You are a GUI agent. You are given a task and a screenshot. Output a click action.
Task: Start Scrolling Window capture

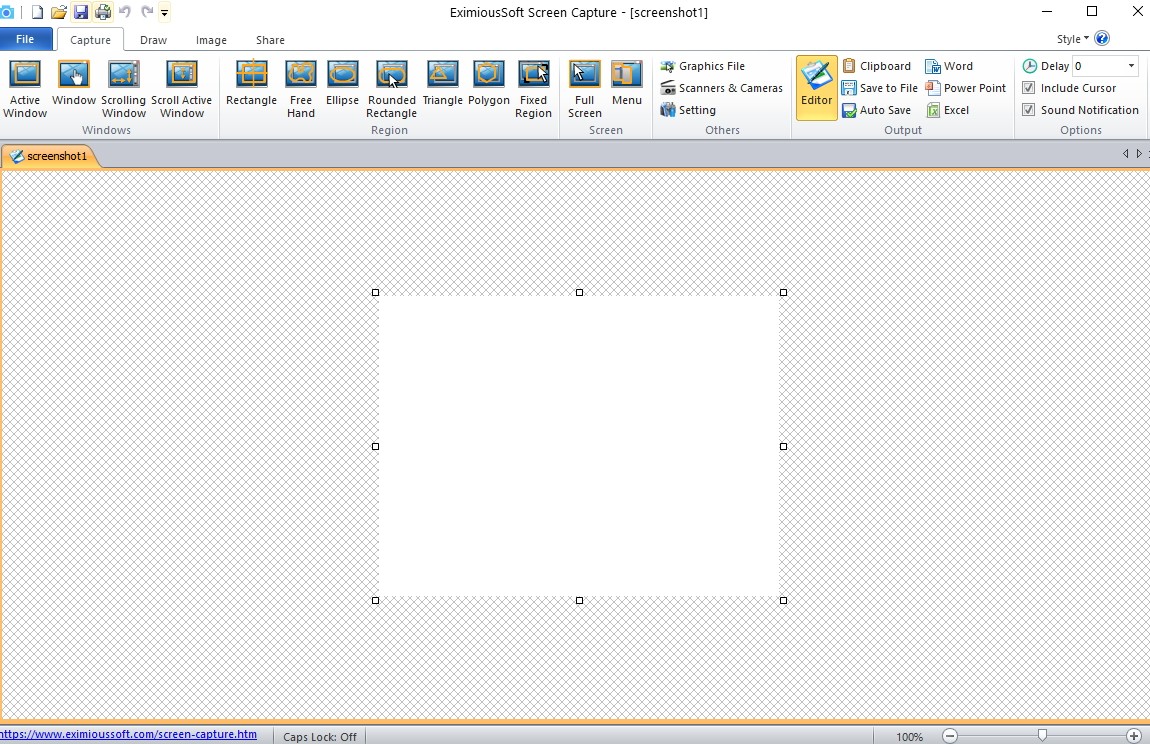pos(123,90)
